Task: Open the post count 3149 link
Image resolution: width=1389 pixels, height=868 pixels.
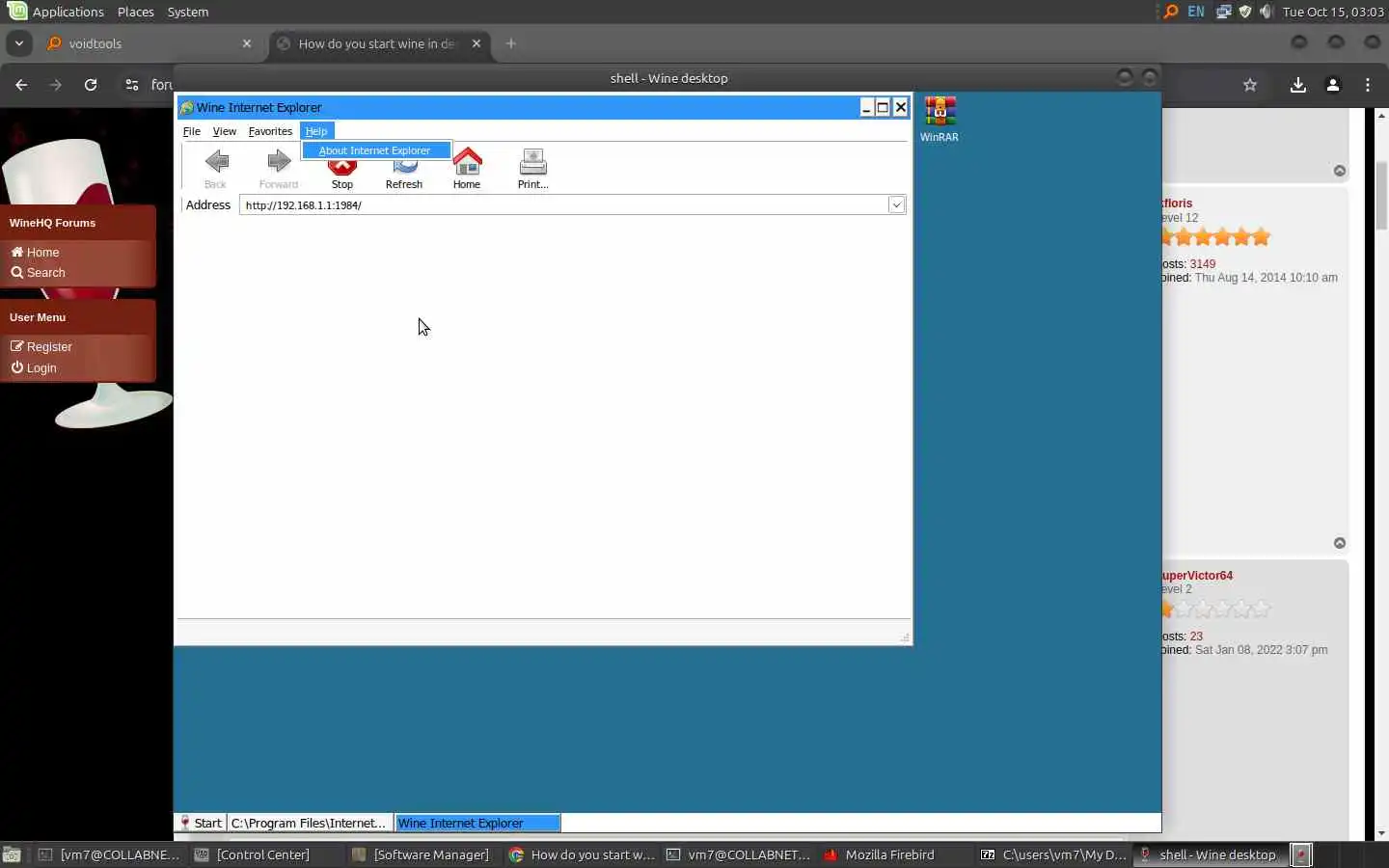Action: [1203, 263]
